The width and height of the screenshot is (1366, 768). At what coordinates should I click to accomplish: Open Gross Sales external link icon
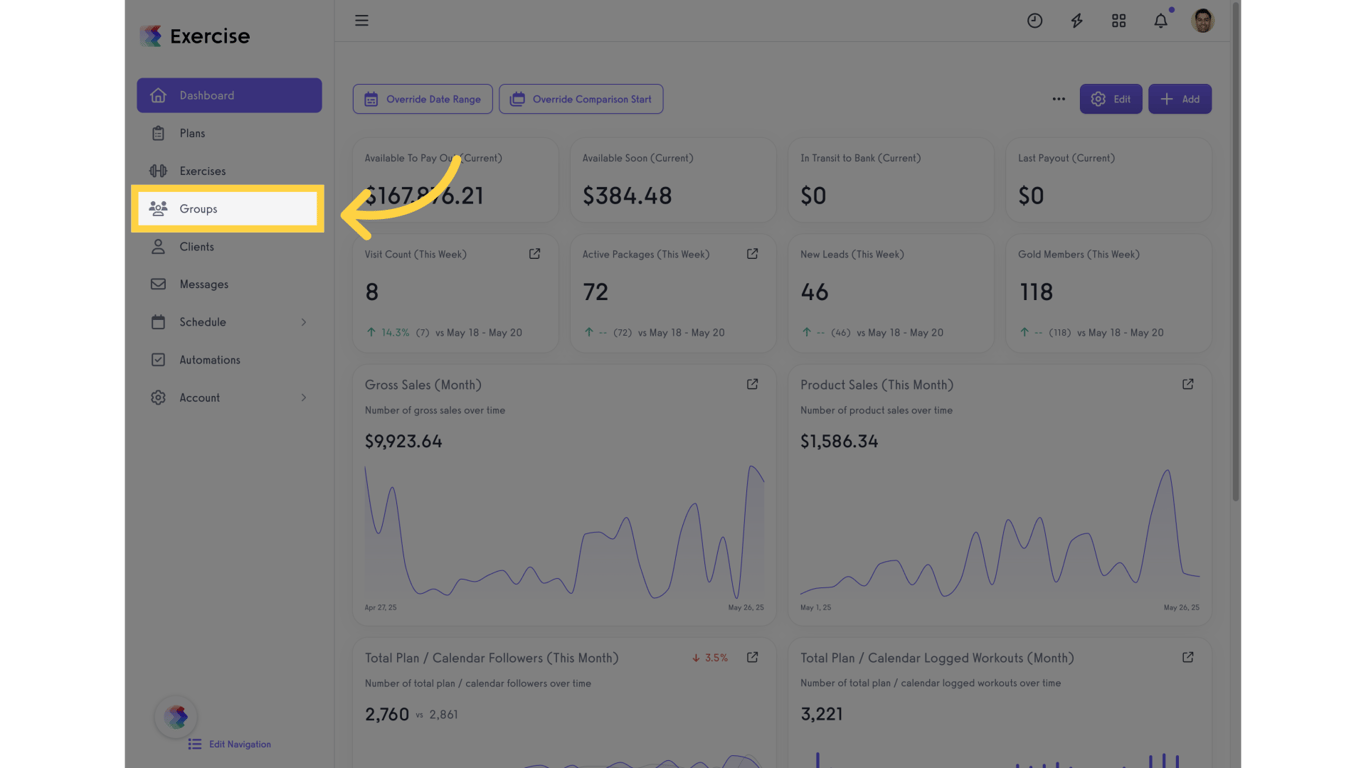click(x=753, y=384)
